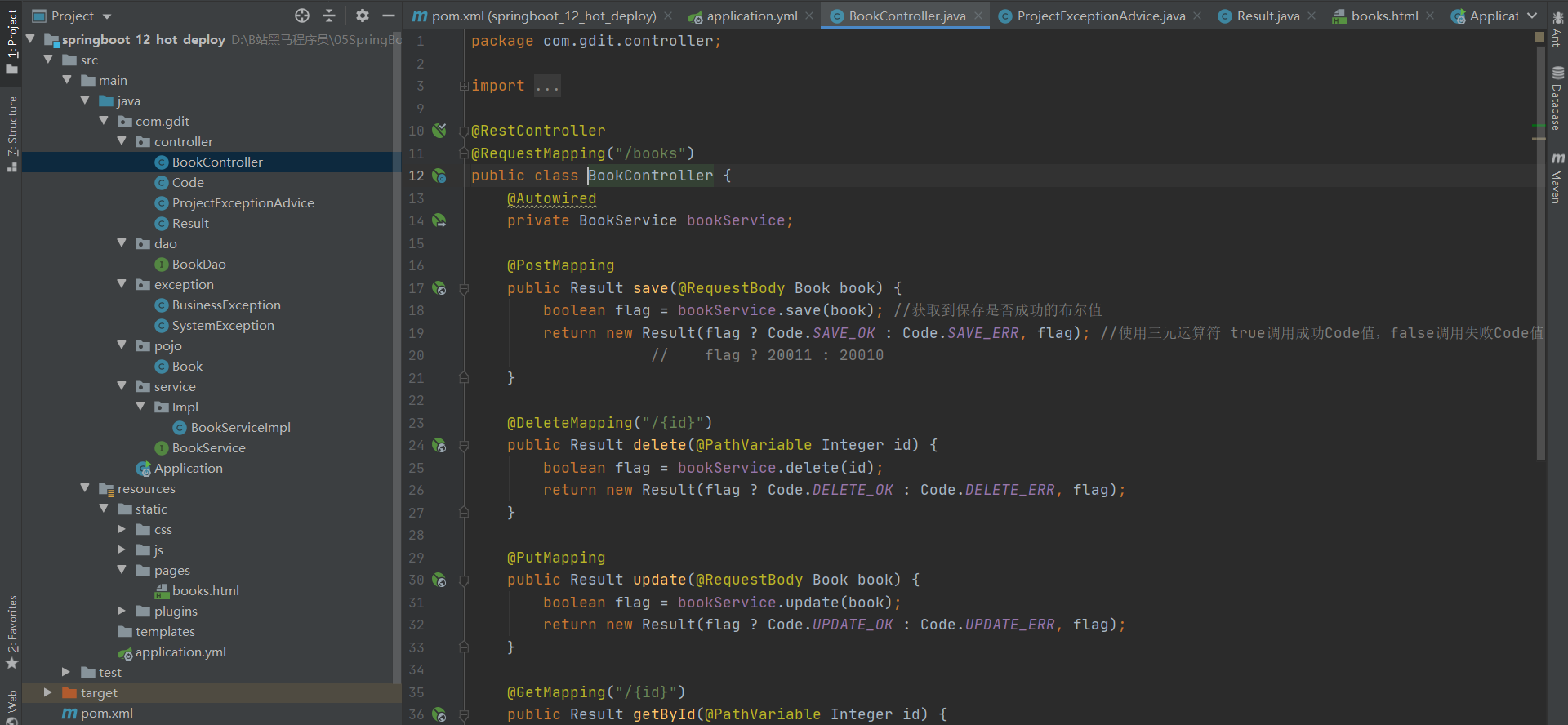Screen dimensions: 1568x725
Task: Click the gutter bean icon on line 12
Action: tap(439, 176)
